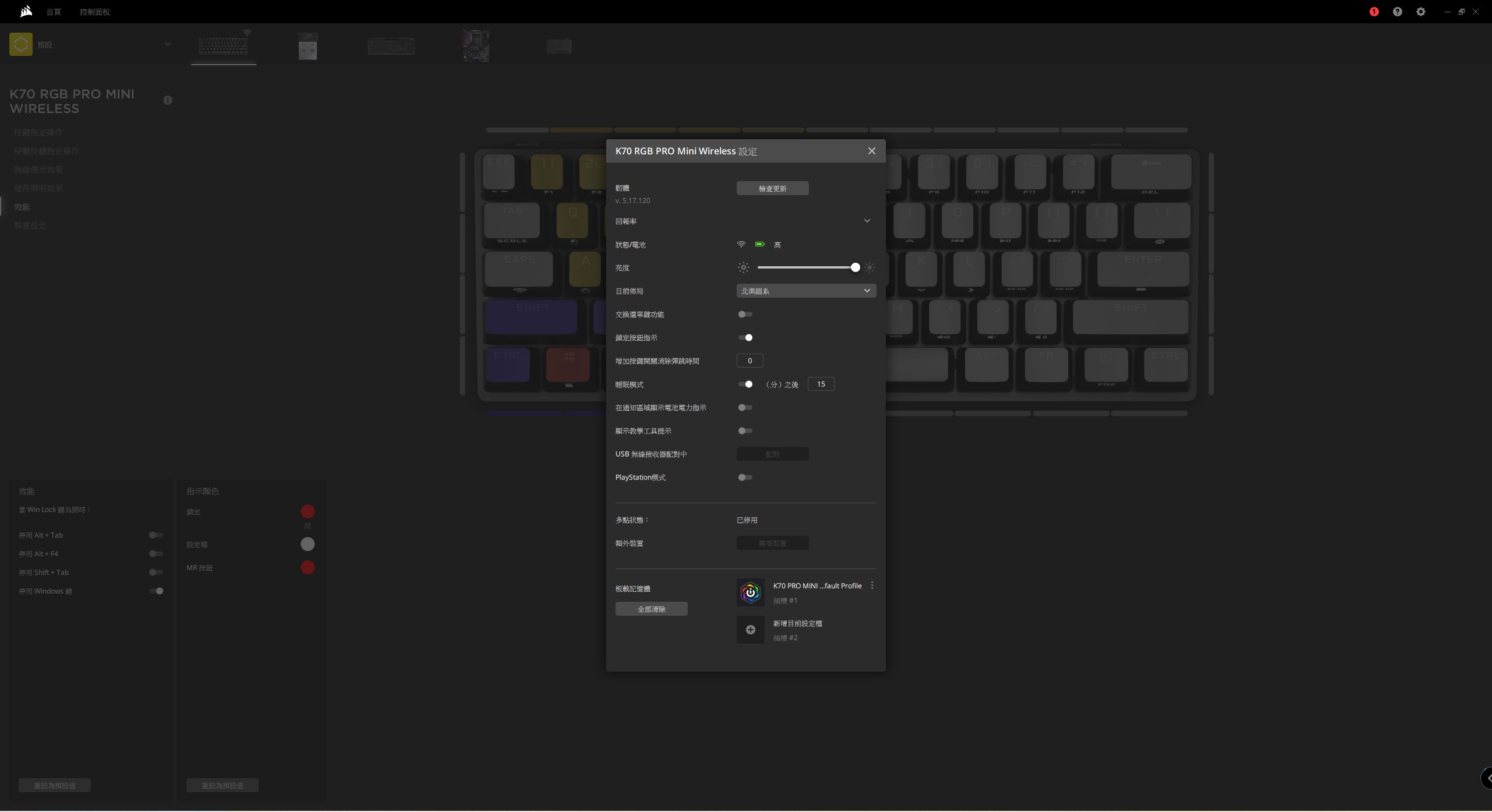Click the yellow 預設 profile hexagon icon
This screenshot has height=812, width=1492.
coord(21,44)
